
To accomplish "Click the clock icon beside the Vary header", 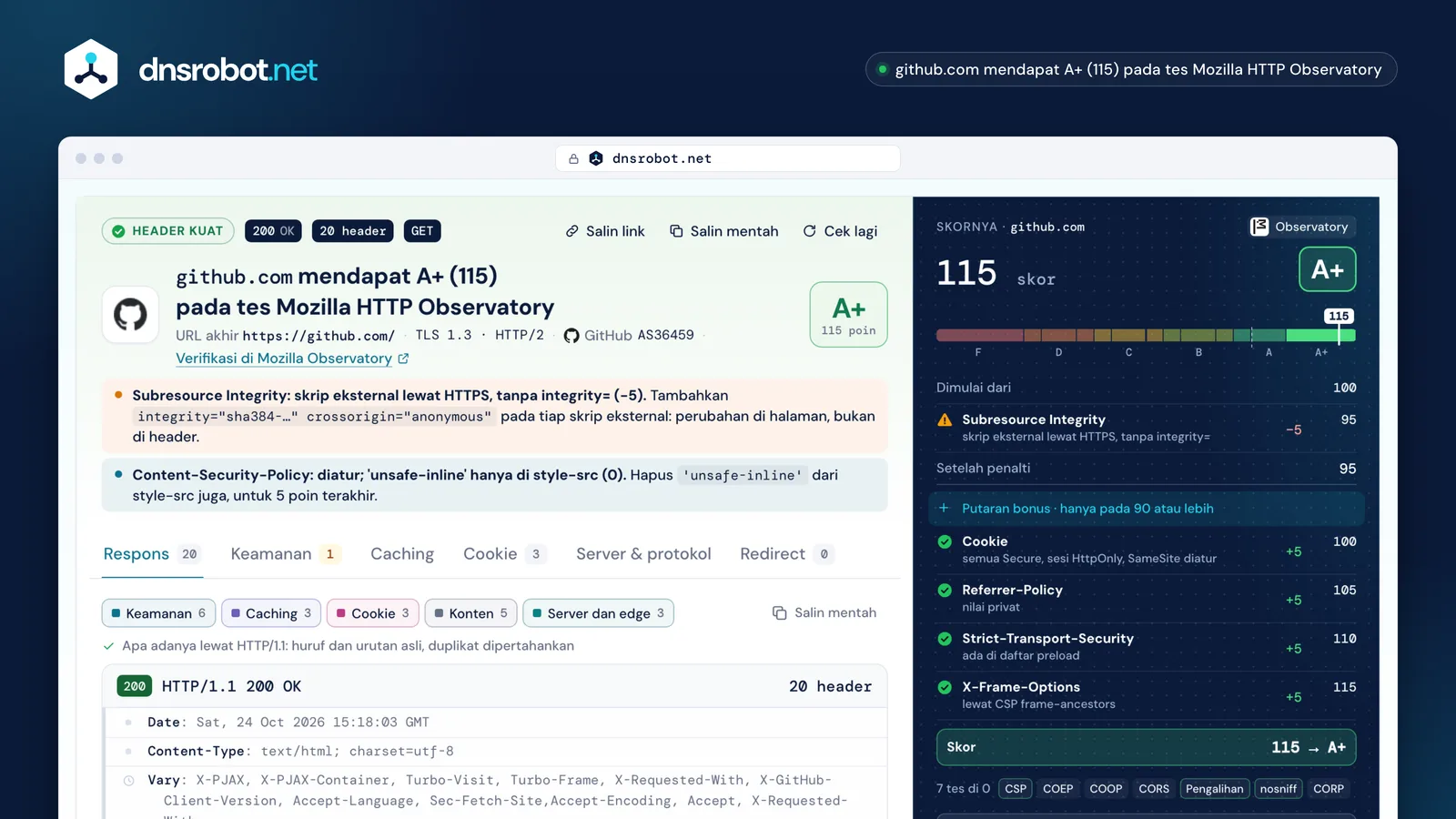I will pos(128,781).
